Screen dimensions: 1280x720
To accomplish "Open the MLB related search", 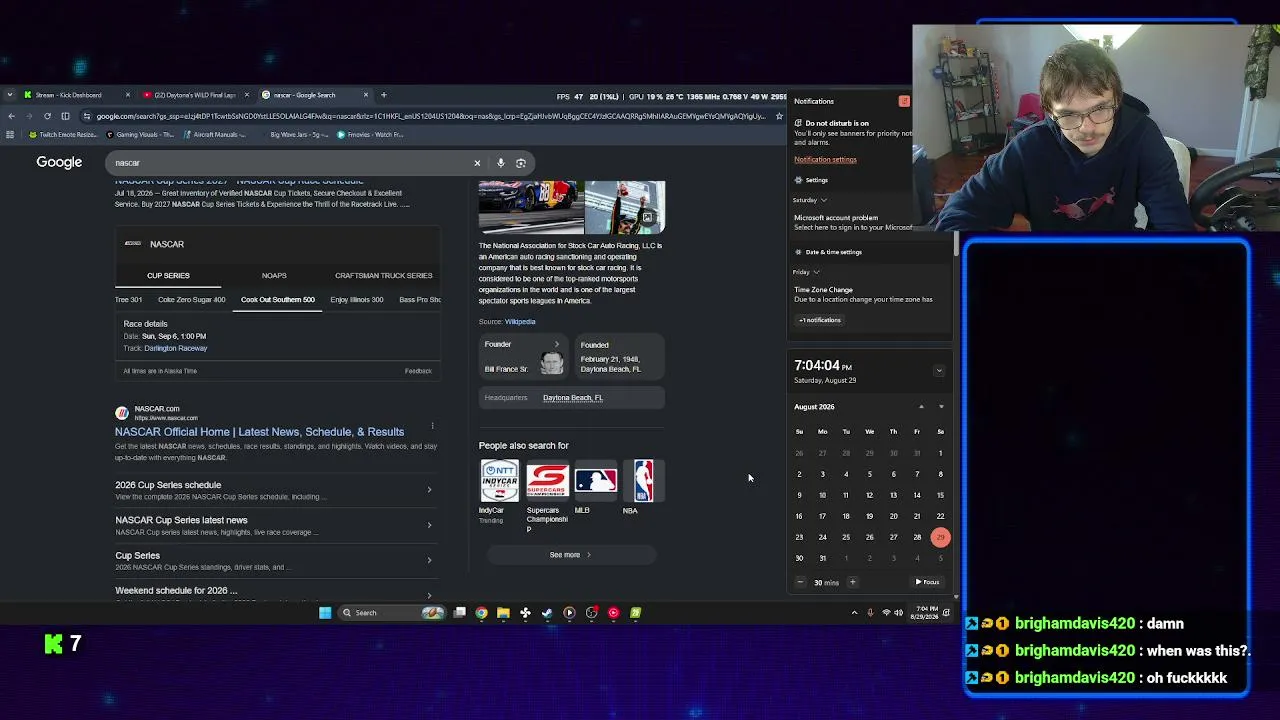I will coord(595,487).
